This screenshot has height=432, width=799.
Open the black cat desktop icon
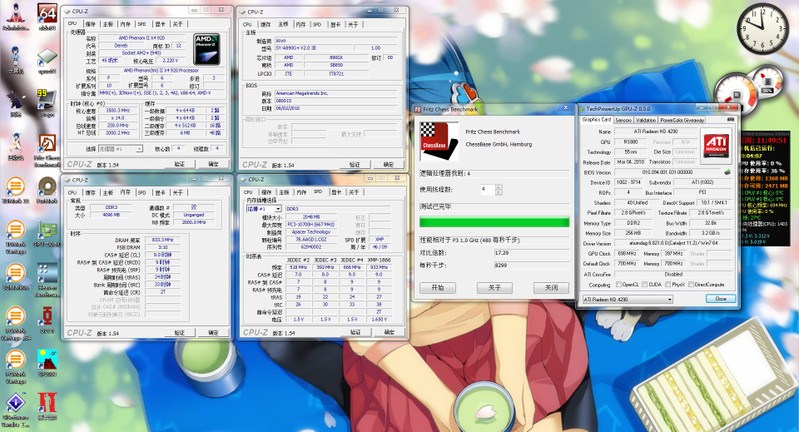click(15, 100)
